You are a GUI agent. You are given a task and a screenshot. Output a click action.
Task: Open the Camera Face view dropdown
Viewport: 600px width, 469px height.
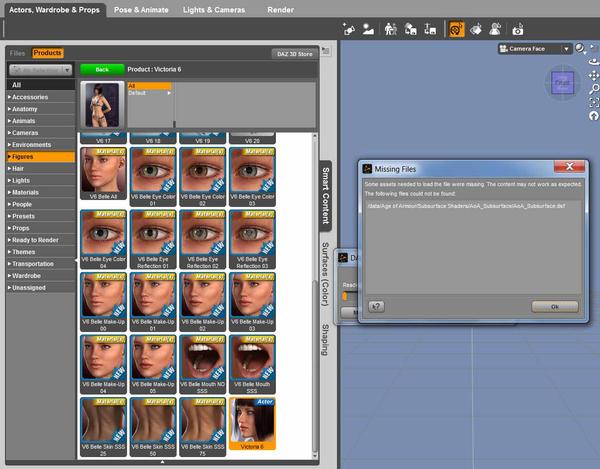coord(535,49)
